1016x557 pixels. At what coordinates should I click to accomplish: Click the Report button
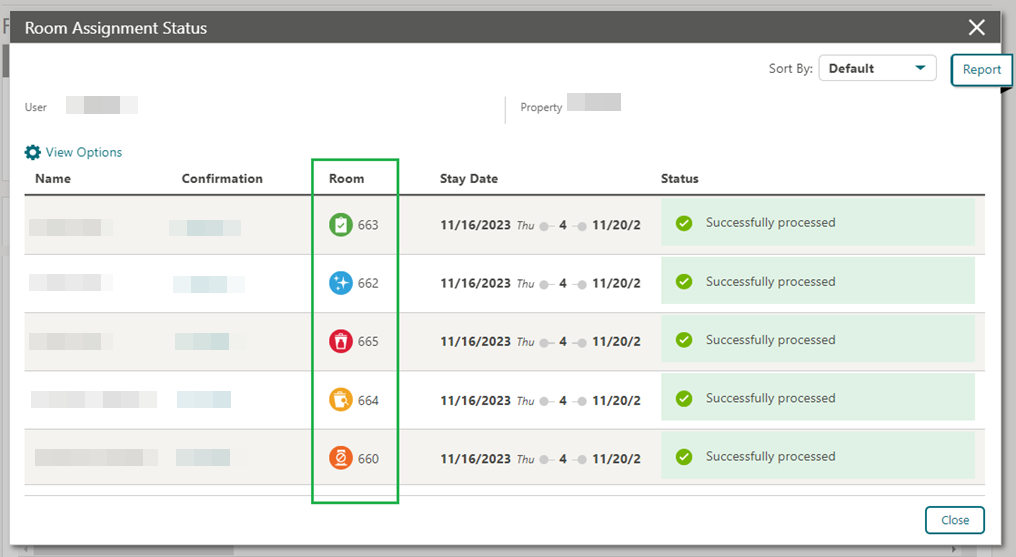click(981, 69)
